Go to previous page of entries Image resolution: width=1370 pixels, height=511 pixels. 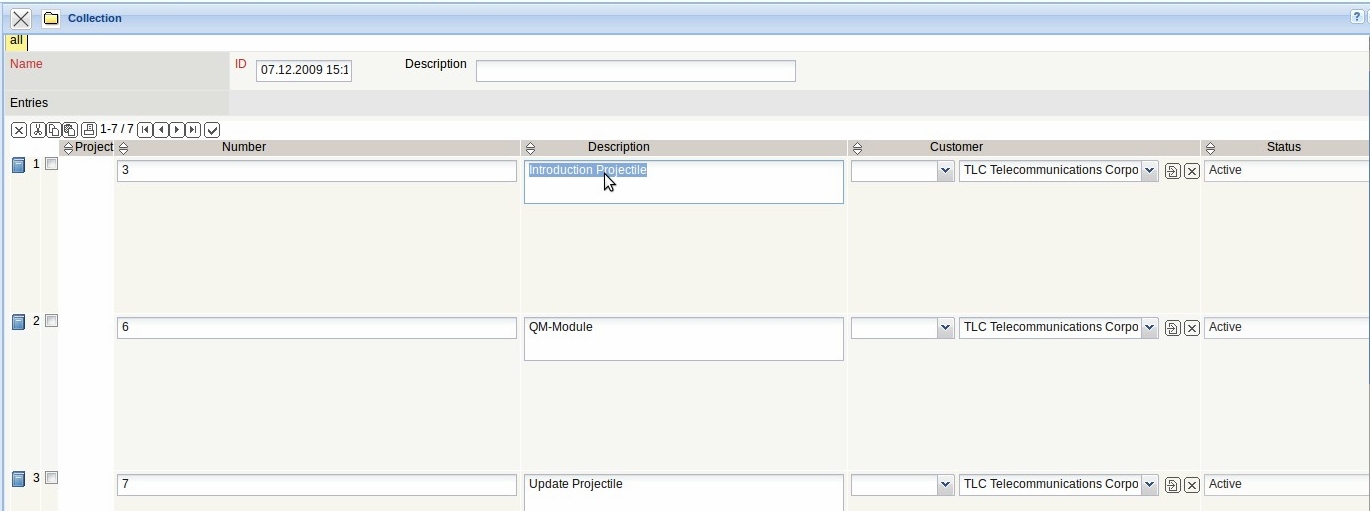(x=161, y=130)
